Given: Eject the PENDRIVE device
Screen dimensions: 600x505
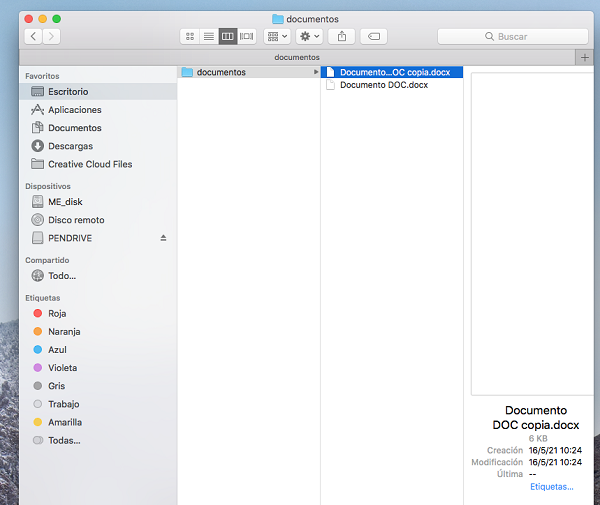Looking at the screenshot, I should [164, 238].
